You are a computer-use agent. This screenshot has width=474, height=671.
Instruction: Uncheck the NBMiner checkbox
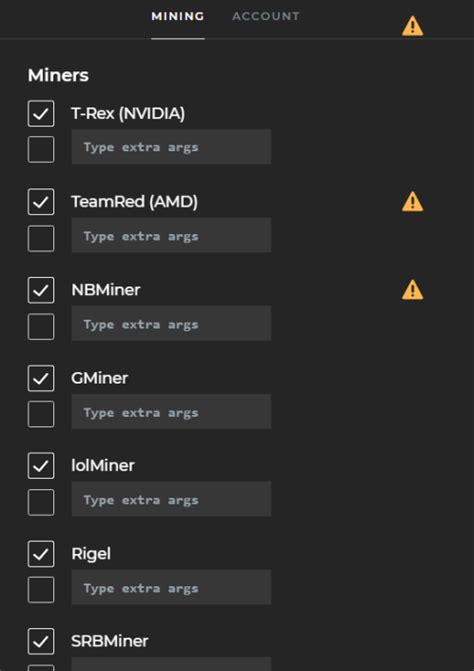click(41, 290)
